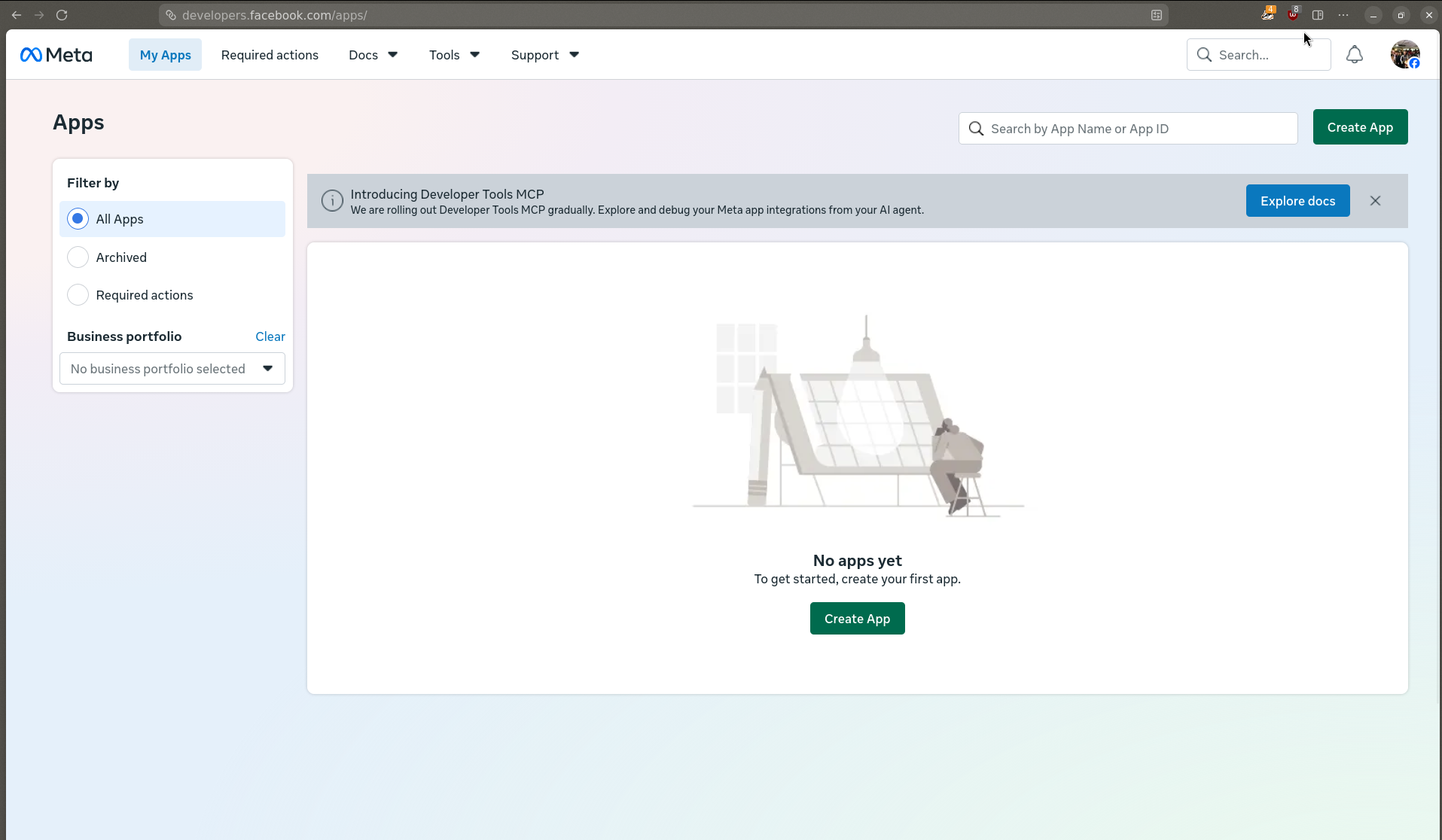Go back to the previous page

tap(17, 15)
